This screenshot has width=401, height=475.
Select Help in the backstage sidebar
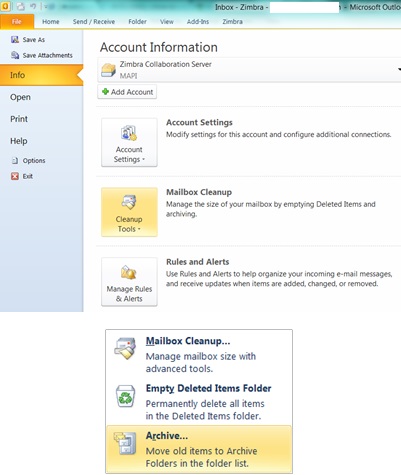pyautogui.click(x=19, y=141)
